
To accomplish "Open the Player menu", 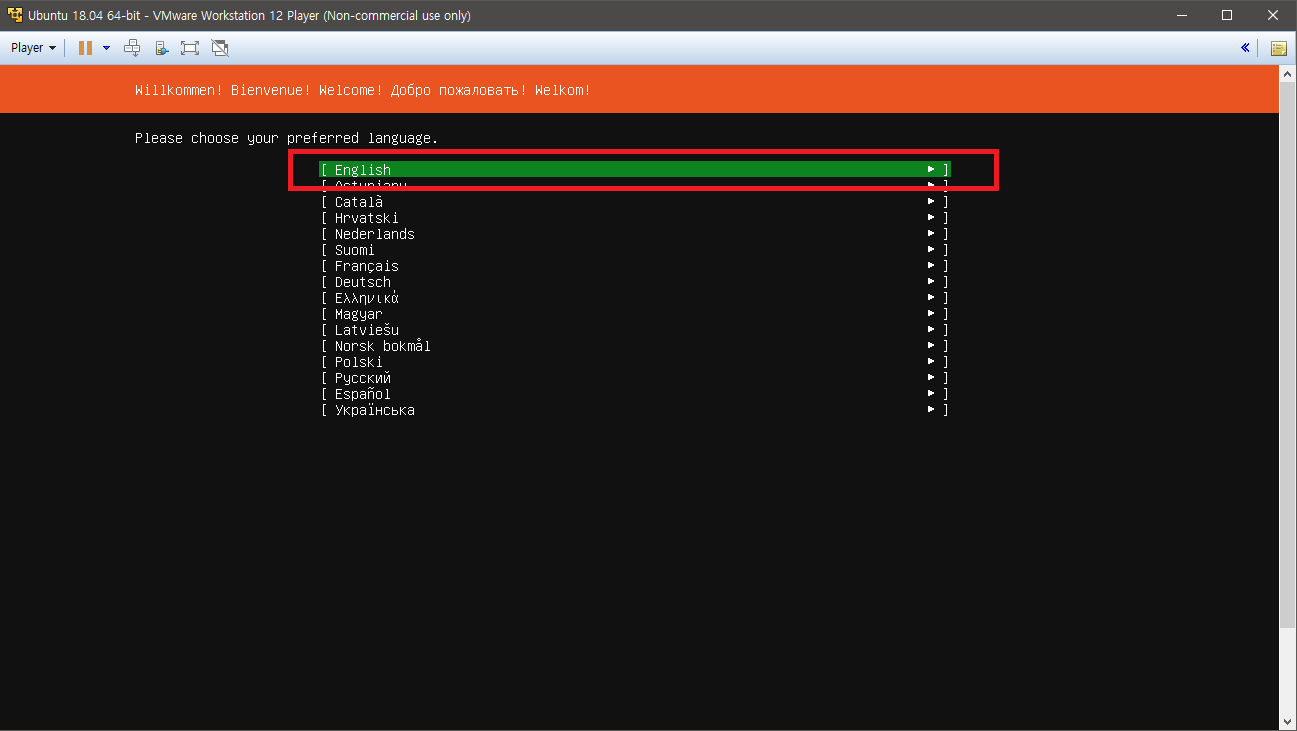I will click(33, 47).
